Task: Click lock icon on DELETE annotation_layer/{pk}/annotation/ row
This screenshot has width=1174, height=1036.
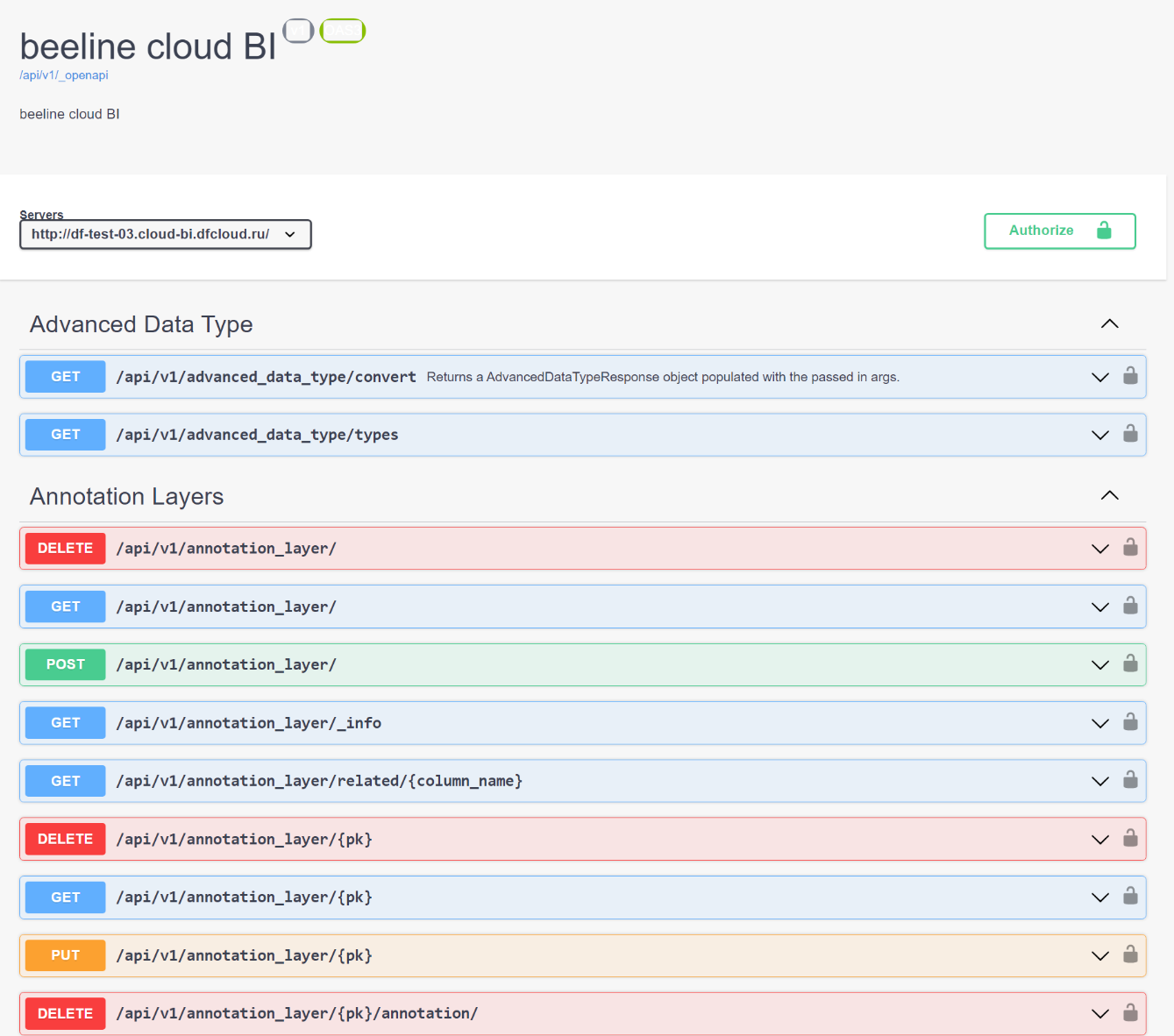Action: tap(1130, 1013)
